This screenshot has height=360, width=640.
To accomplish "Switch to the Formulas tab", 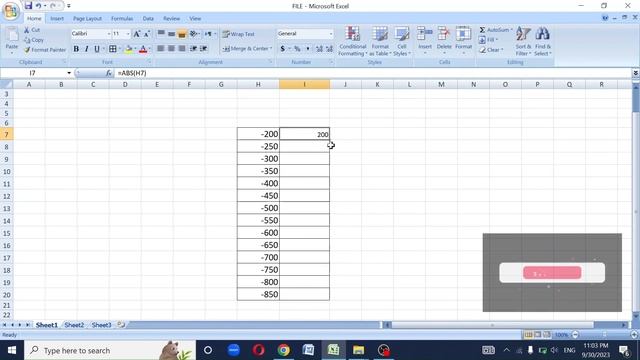I will [122, 19].
